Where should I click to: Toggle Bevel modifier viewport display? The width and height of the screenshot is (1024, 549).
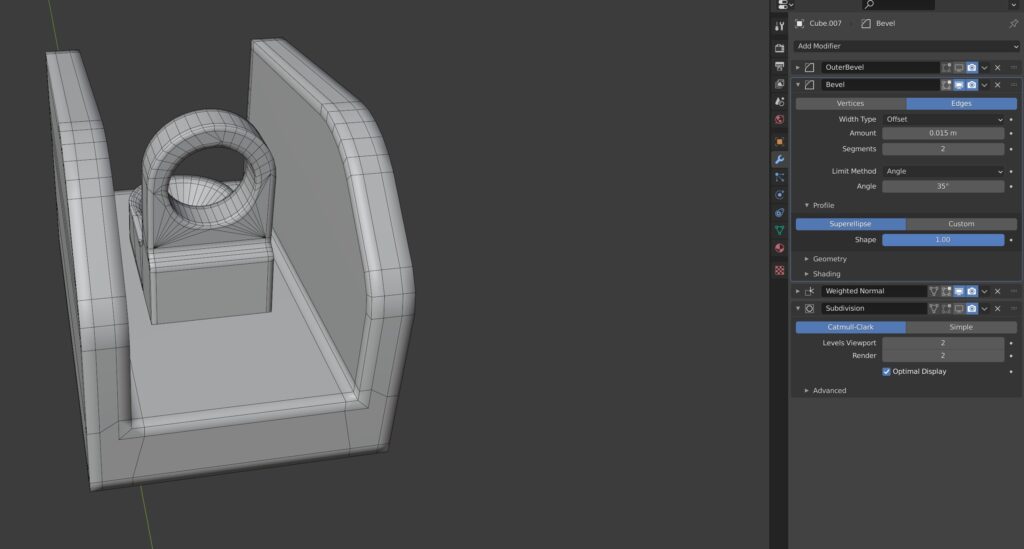pyautogui.click(x=959, y=85)
